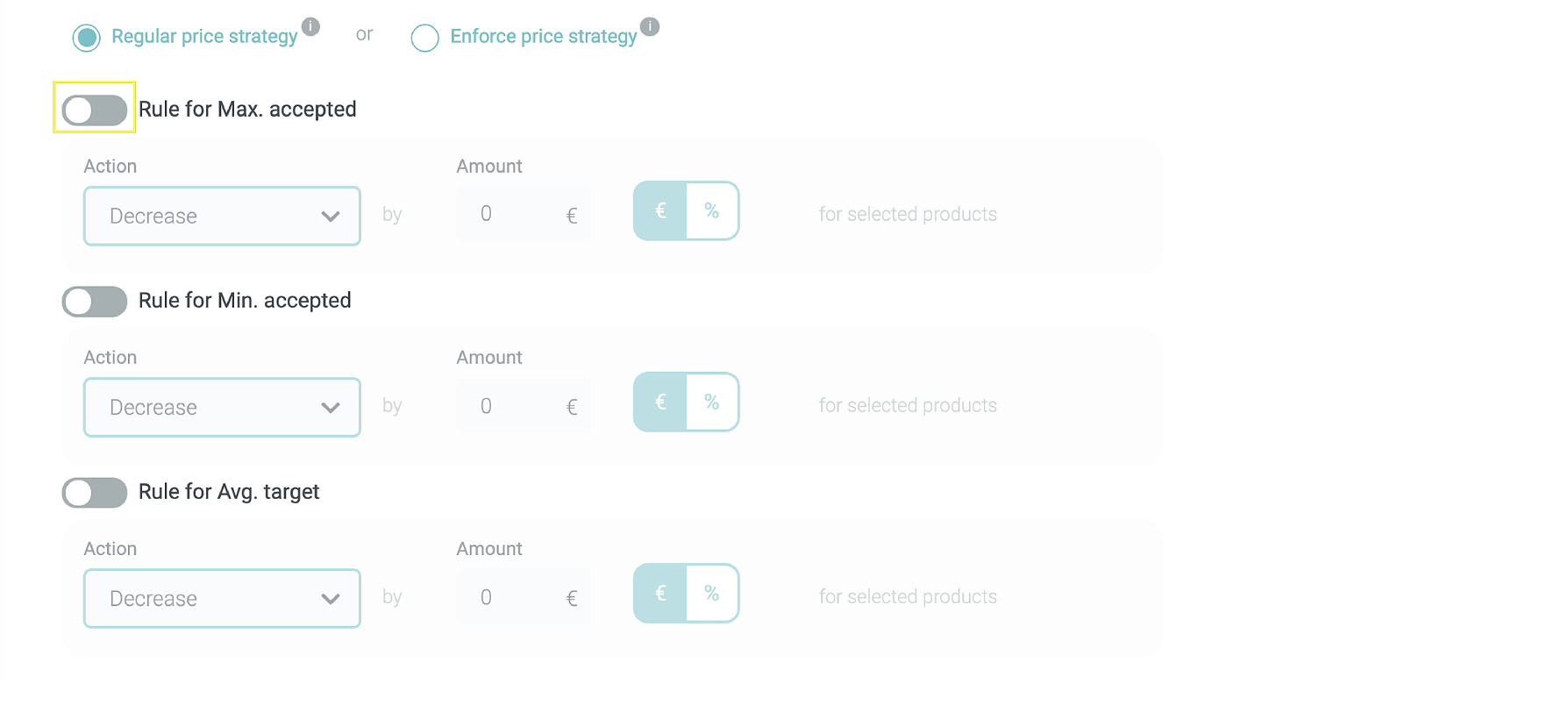1568x705 pixels.
Task: Click the Enforce price strategy label
Action: (543, 37)
